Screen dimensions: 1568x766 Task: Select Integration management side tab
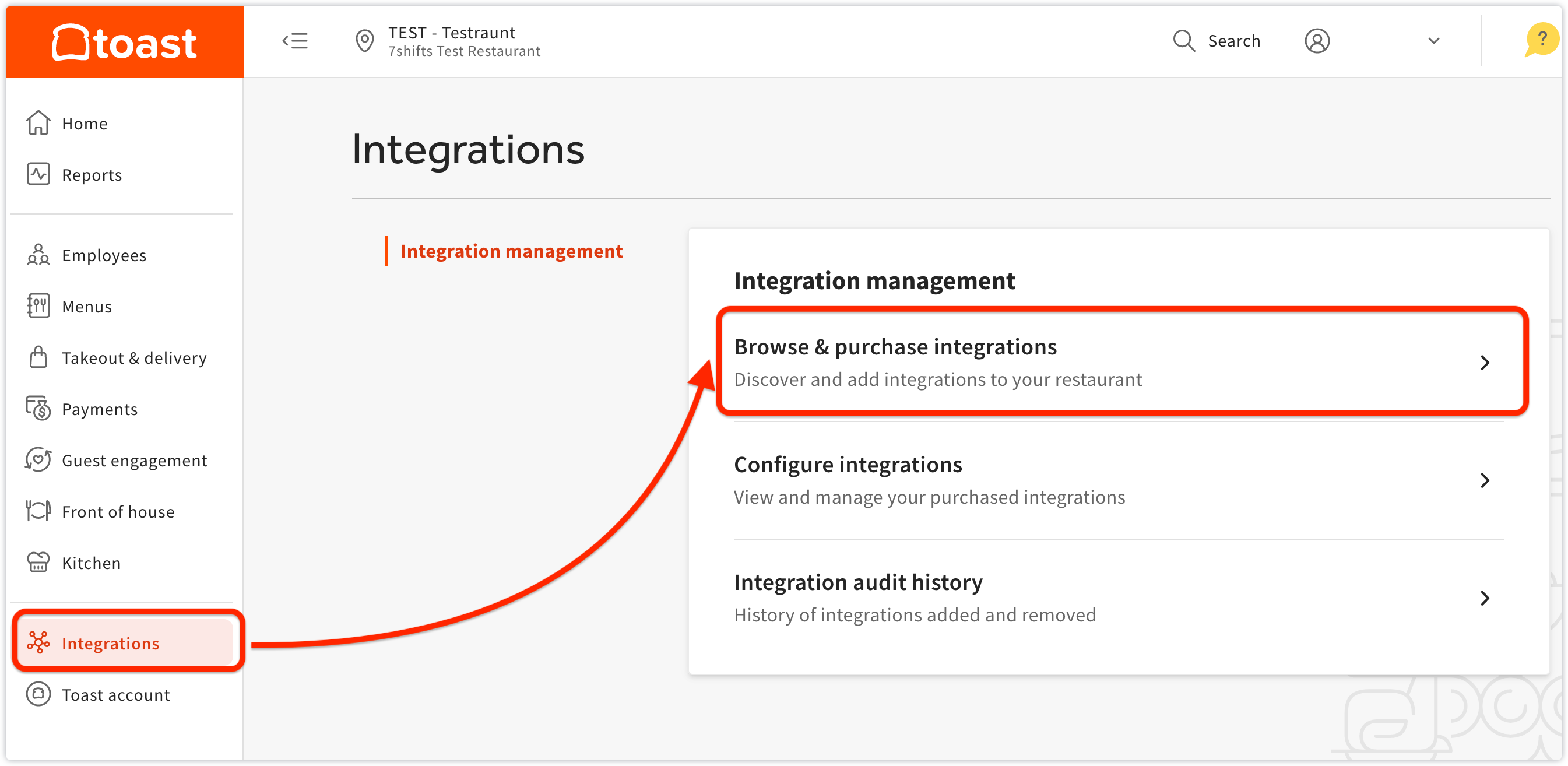pyautogui.click(x=511, y=251)
